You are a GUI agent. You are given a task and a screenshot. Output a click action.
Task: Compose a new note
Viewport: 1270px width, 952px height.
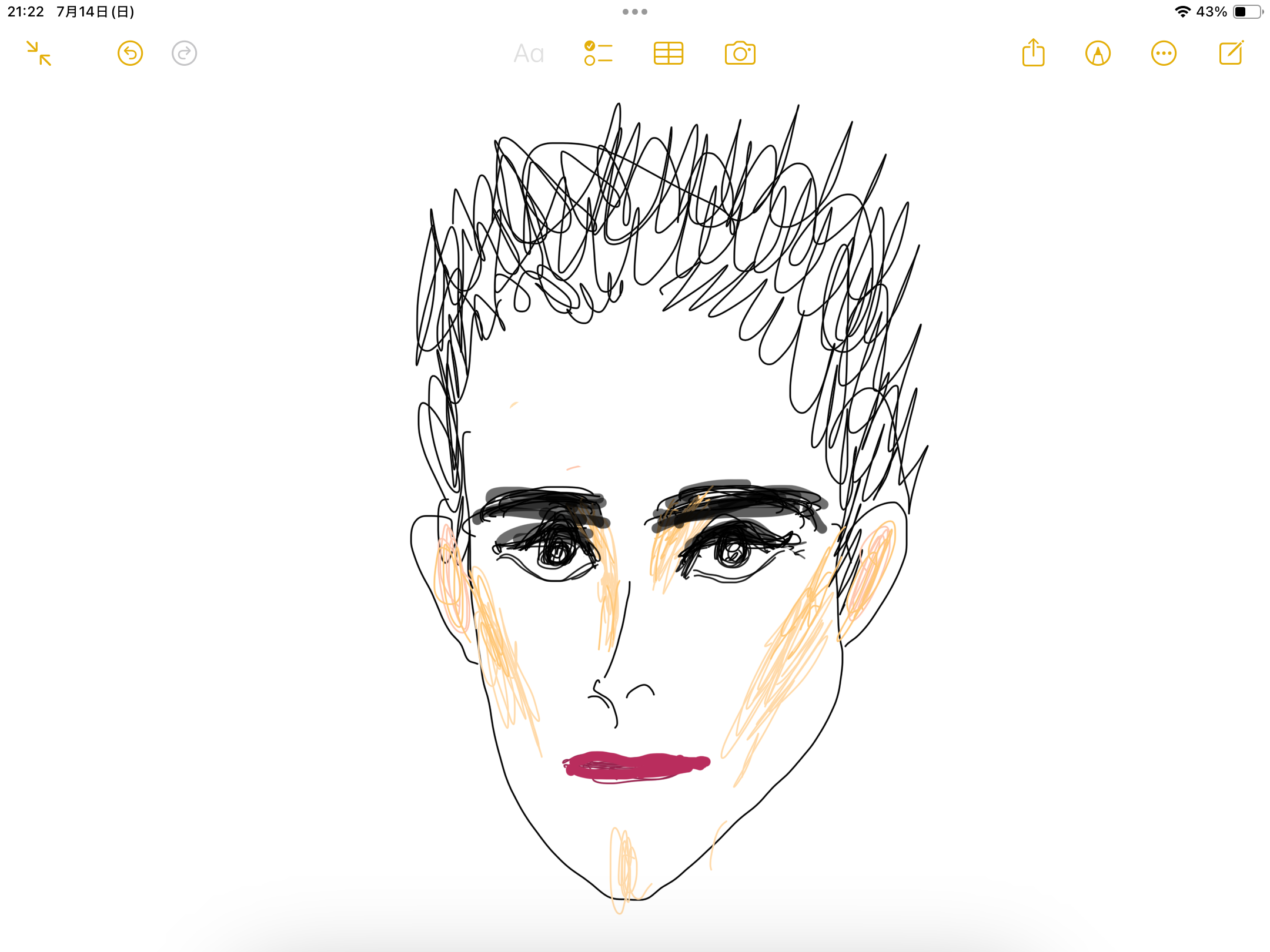point(1231,52)
